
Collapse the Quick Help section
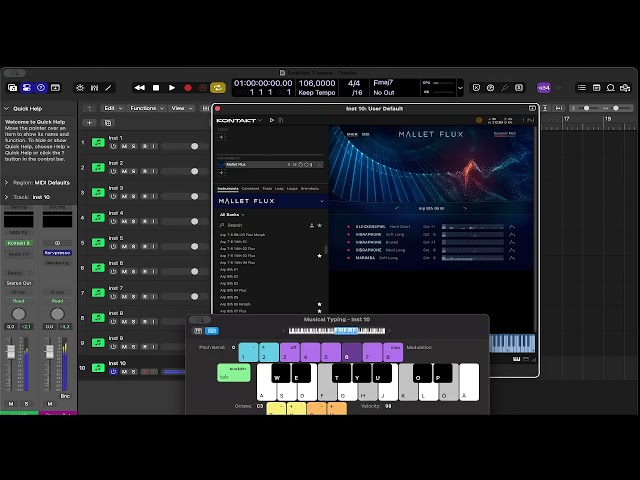[7, 109]
